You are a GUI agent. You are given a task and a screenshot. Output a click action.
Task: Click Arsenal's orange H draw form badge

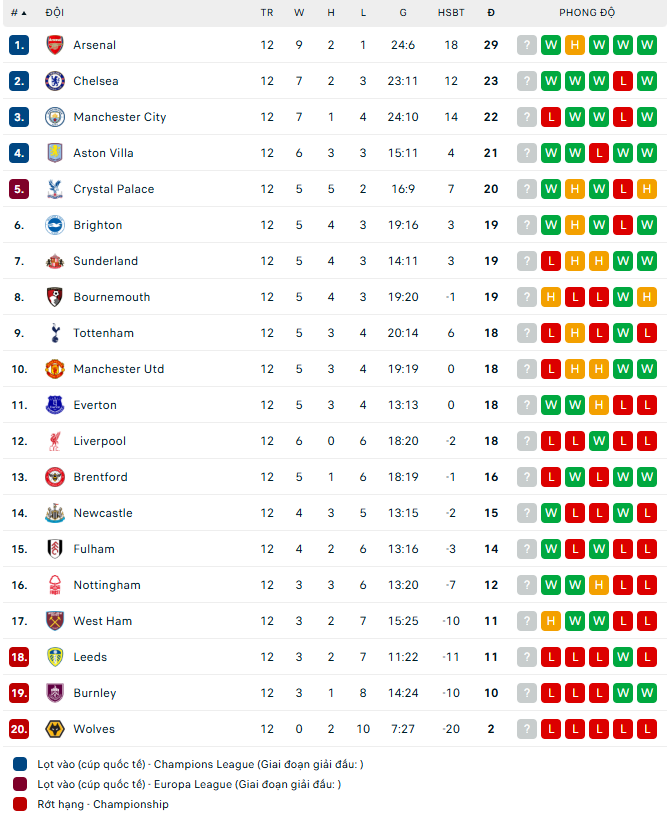pos(575,45)
